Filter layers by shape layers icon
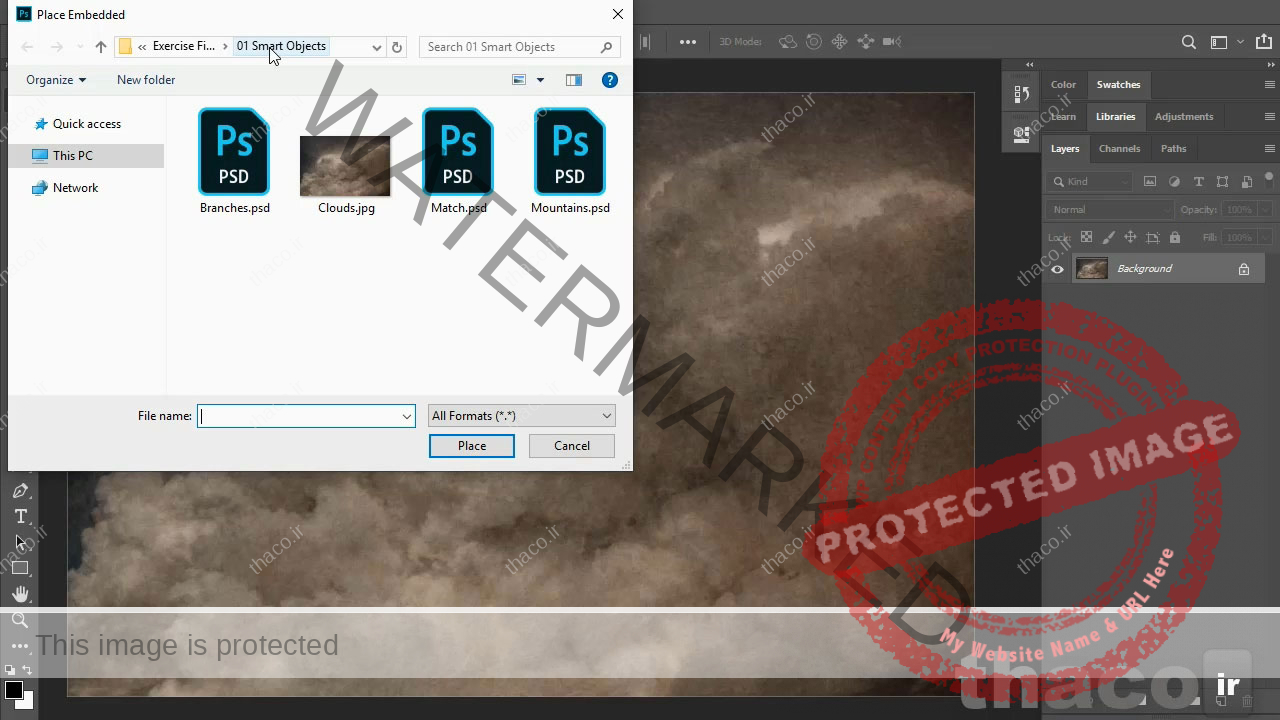This screenshot has height=720, width=1280. pos(1222,182)
